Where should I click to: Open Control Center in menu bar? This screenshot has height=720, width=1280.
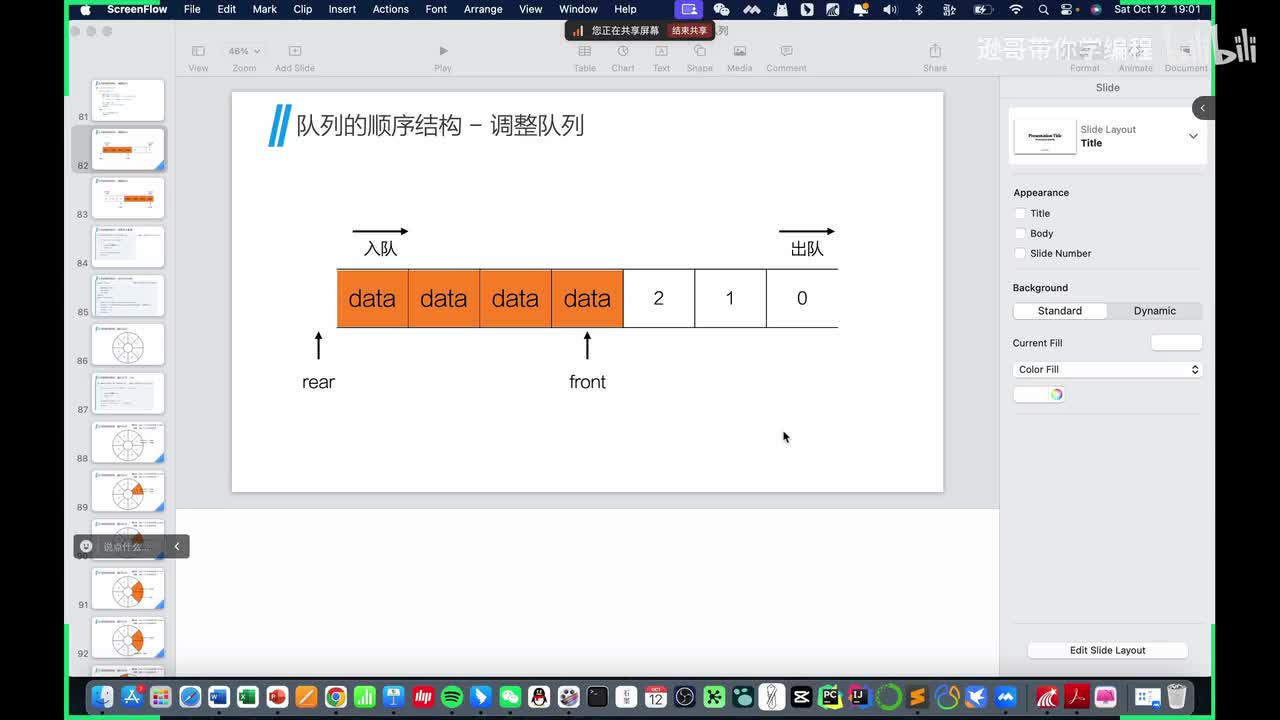pyautogui.click(x=1069, y=9)
